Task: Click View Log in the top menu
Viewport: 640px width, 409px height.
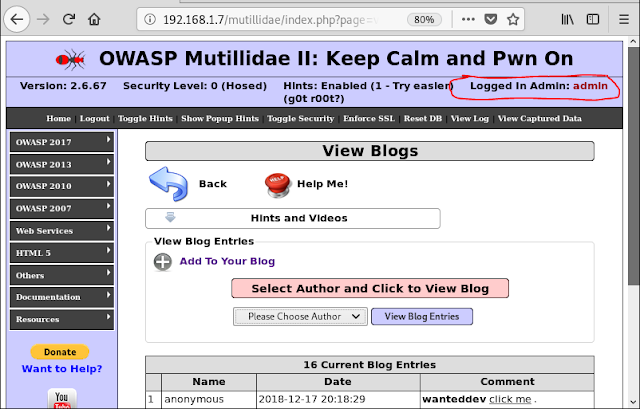Action: point(470,118)
